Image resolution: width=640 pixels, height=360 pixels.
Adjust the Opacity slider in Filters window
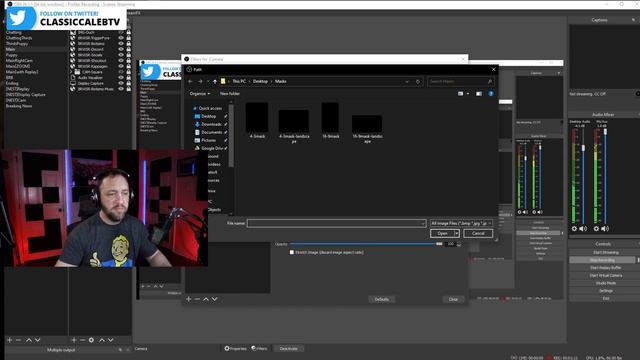[x=366, y=244]
